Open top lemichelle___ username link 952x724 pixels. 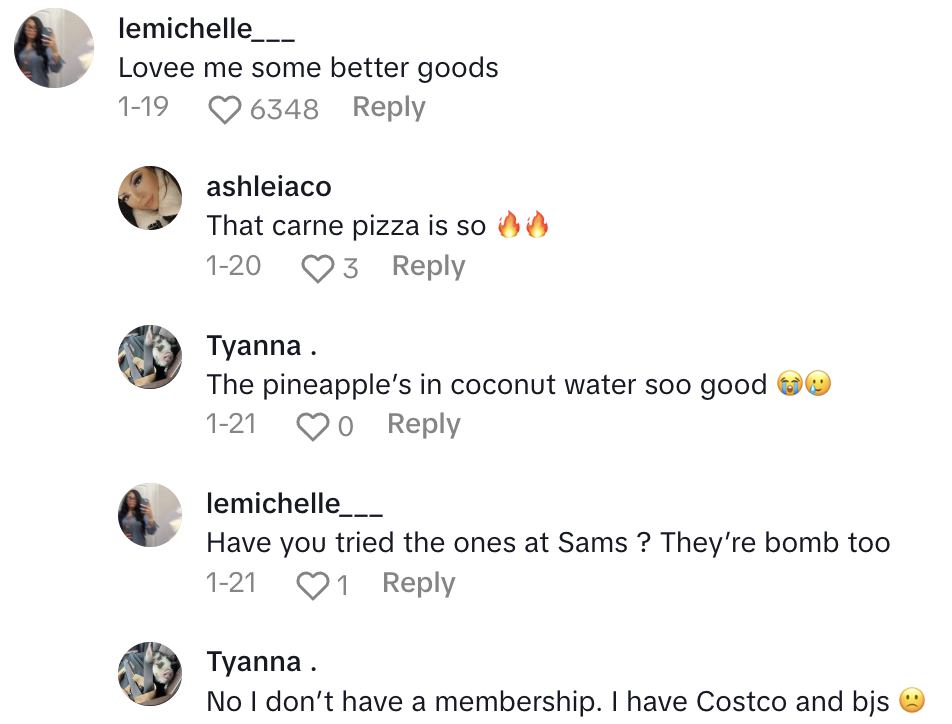206,29
